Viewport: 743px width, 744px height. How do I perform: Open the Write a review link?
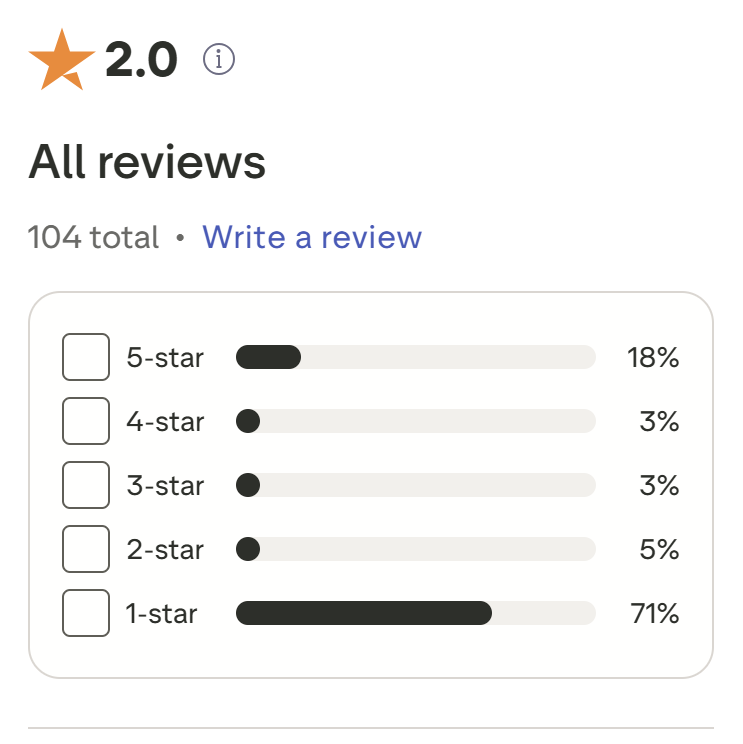(312, 237)
